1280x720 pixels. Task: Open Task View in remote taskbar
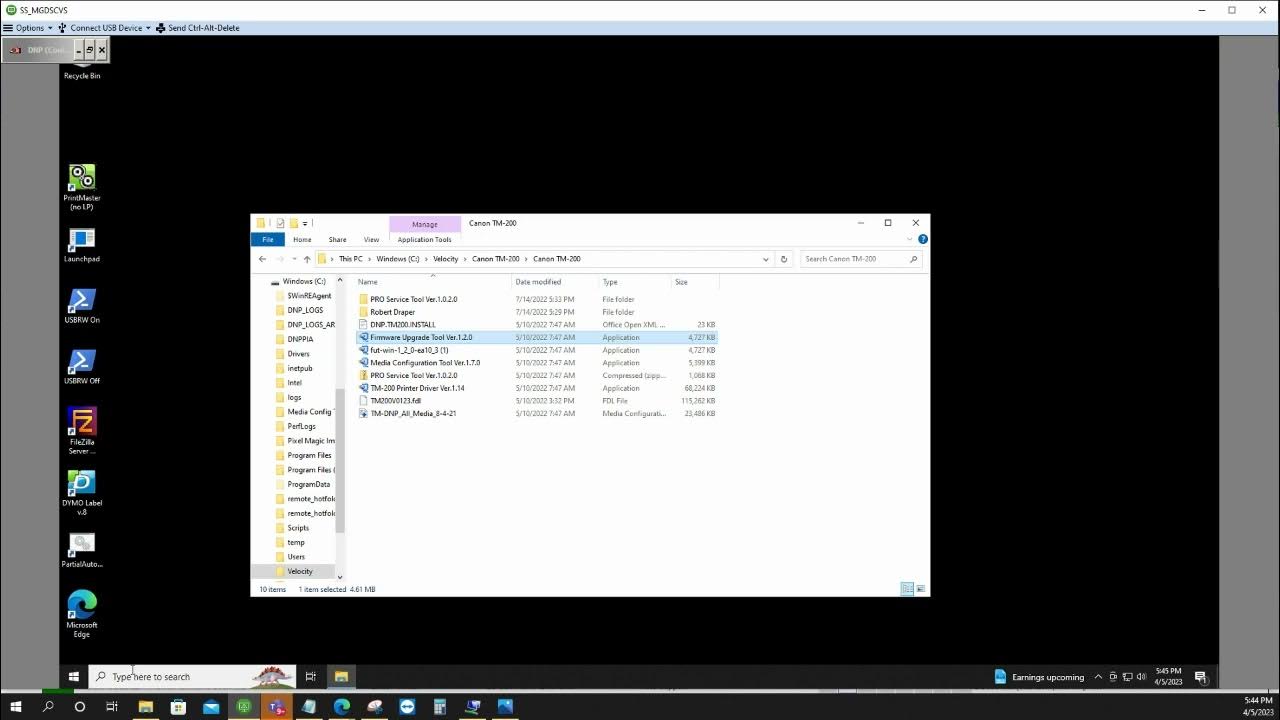311,677
